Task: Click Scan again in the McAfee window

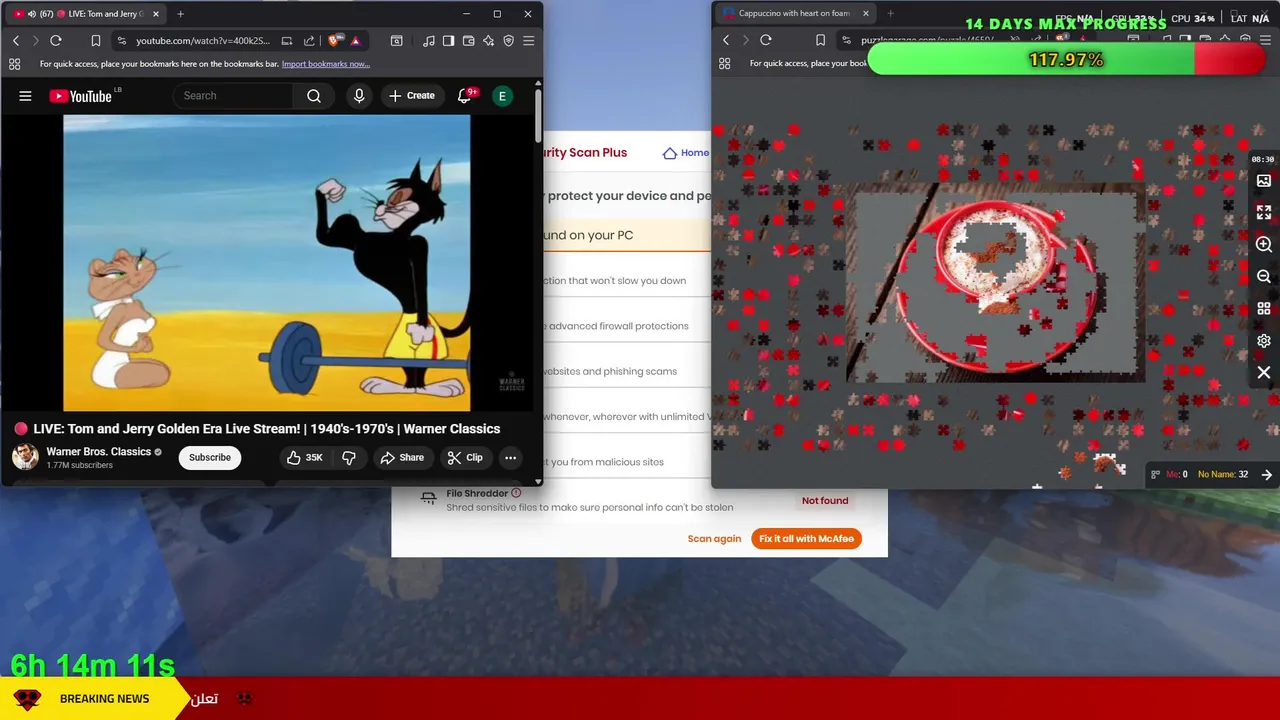Action: coord(714,539)
